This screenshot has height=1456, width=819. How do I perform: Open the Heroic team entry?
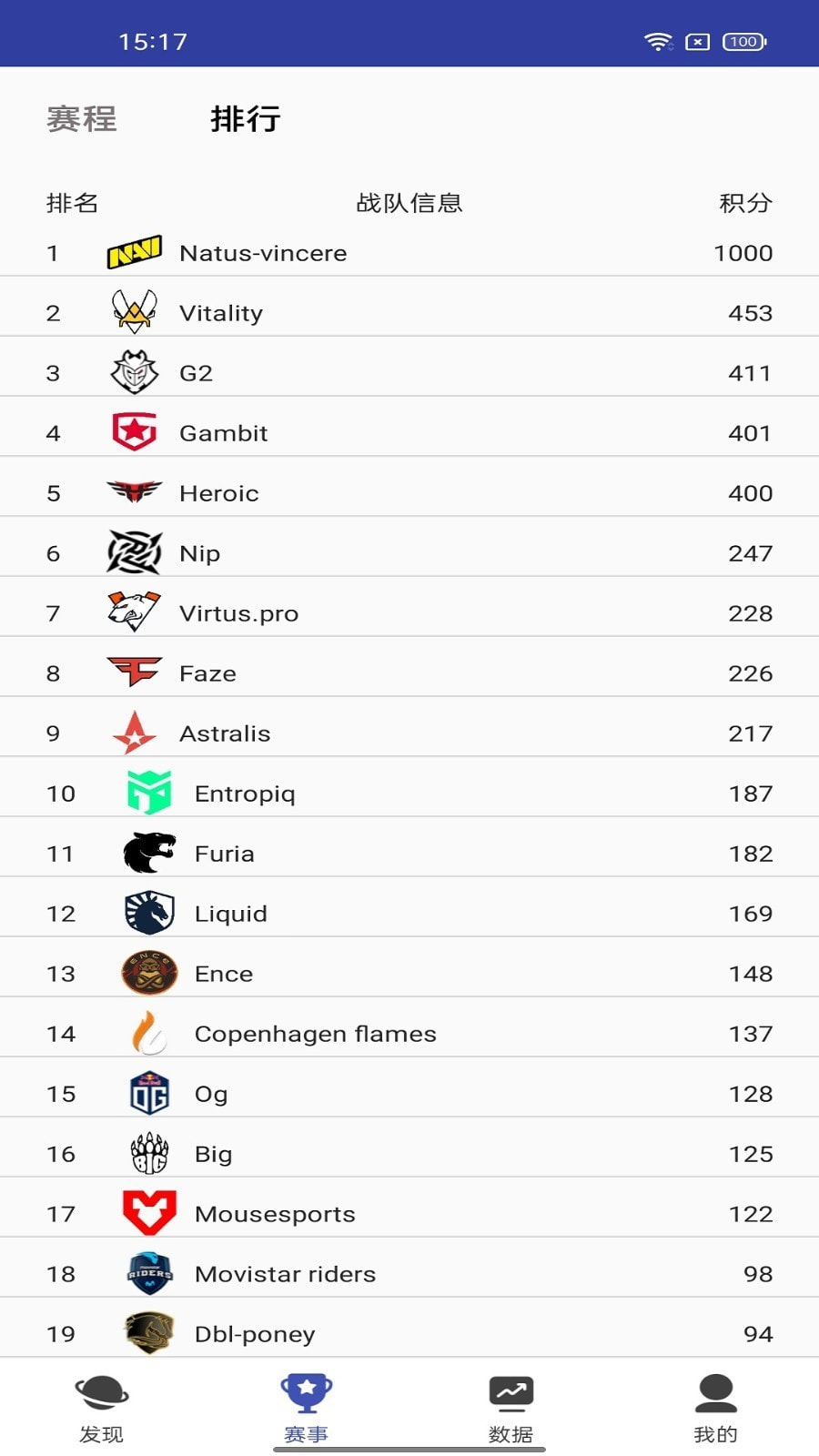[x=219, y=493]
